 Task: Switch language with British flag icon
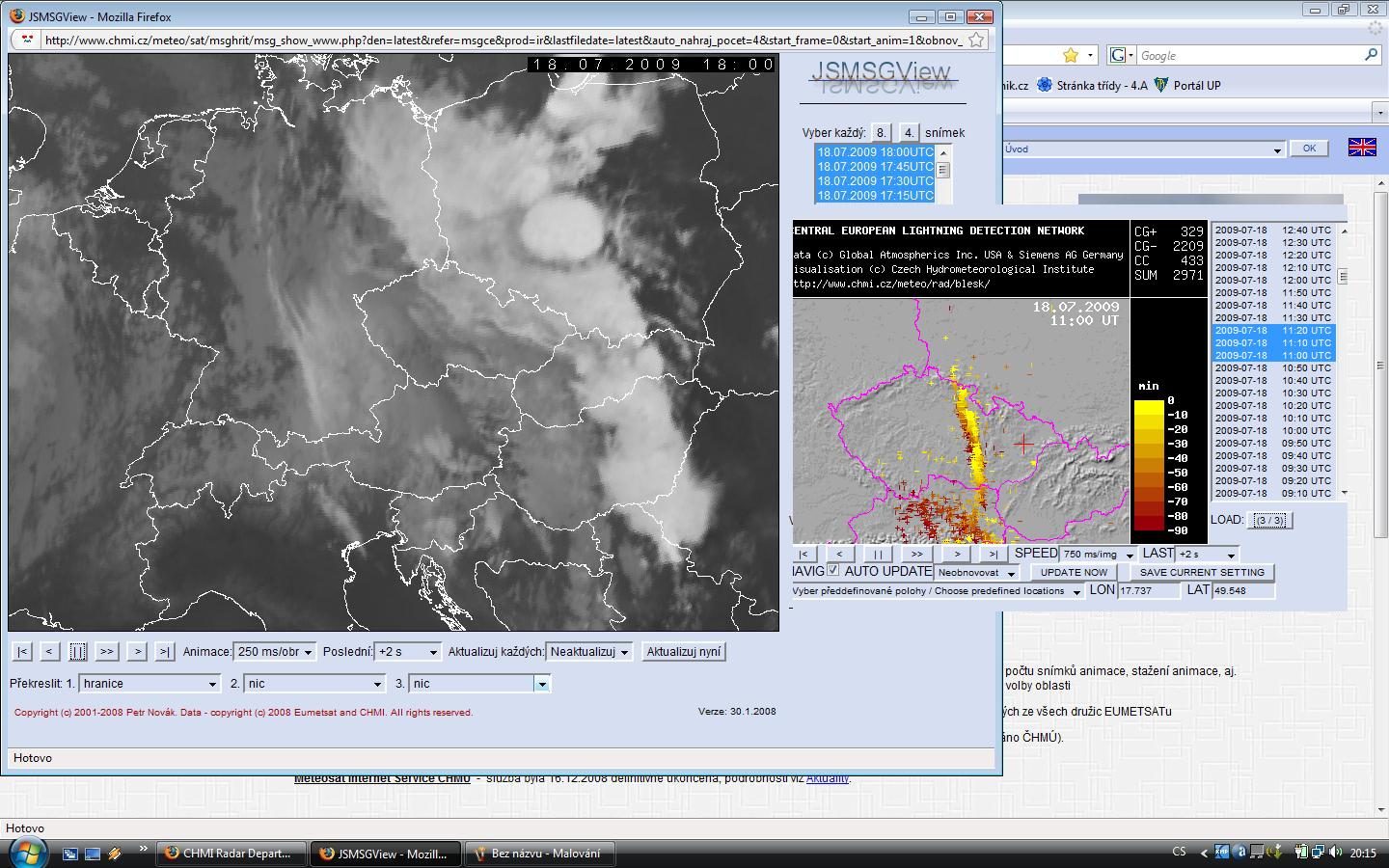tap(1361, 148)
